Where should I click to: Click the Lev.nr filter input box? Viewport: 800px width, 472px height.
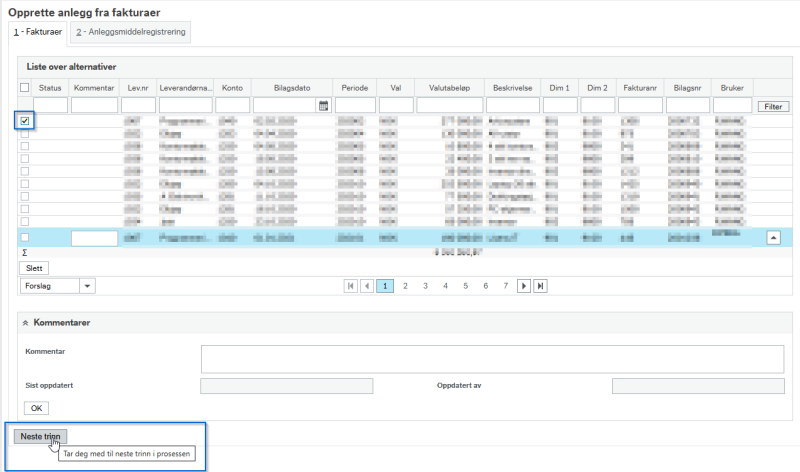point(138,106)
